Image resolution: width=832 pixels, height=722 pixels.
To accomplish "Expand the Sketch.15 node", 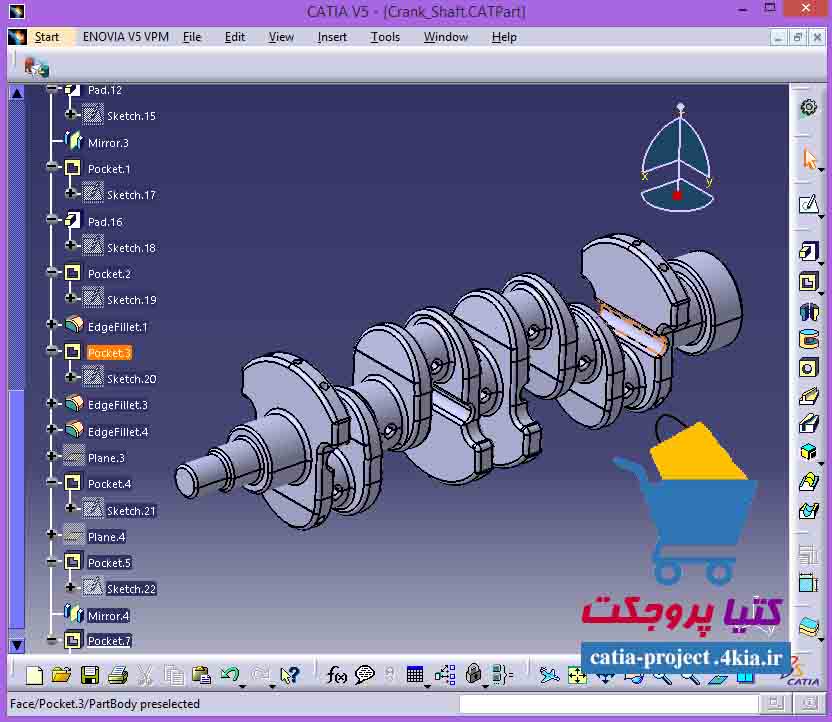I will point(70,114).
